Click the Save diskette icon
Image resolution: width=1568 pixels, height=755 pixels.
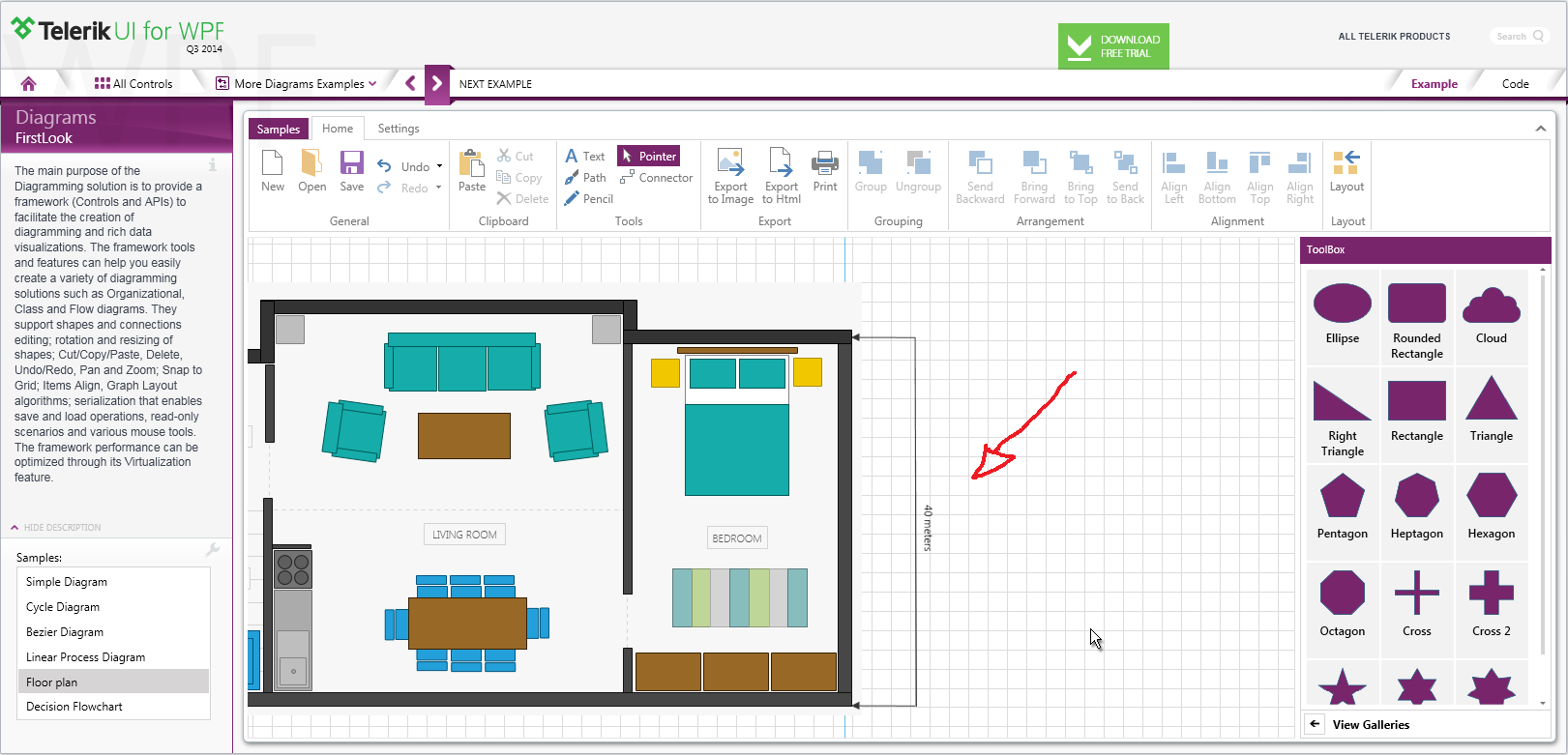352,162
